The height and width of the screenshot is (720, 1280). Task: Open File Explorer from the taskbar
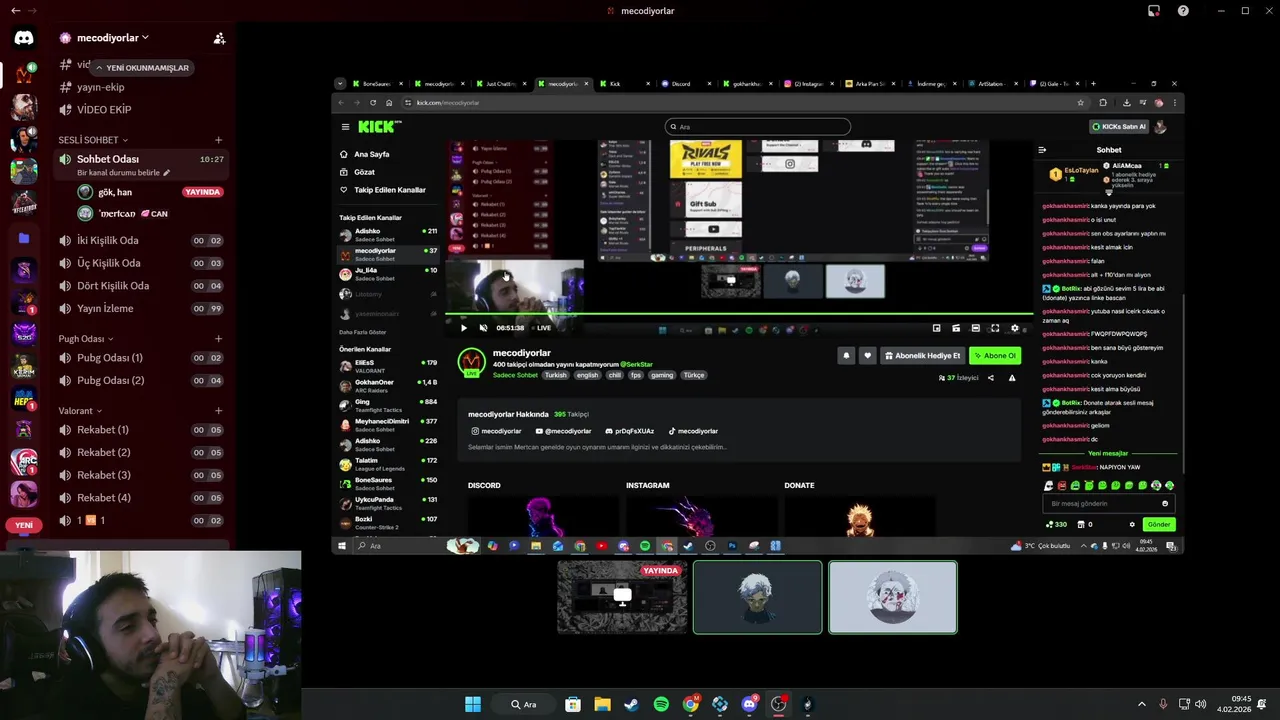coord(602,704)
